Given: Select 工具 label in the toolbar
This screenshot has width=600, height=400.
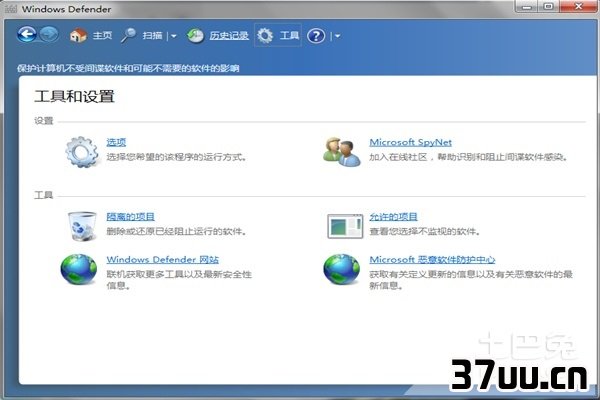Looking at the screenshot, I should (x=289, y=36).
